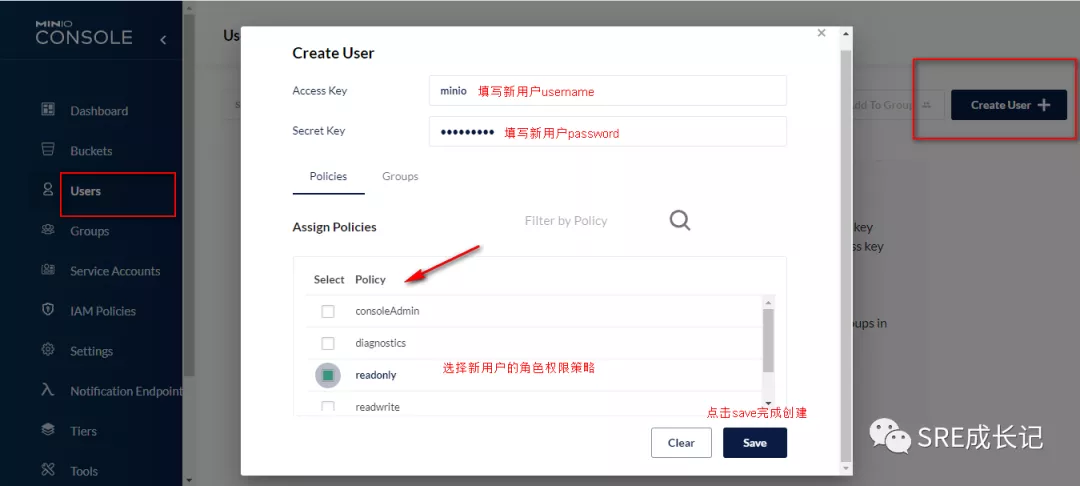
Task: Open Dashboard in the sidebar
Action: coord(99,111)
